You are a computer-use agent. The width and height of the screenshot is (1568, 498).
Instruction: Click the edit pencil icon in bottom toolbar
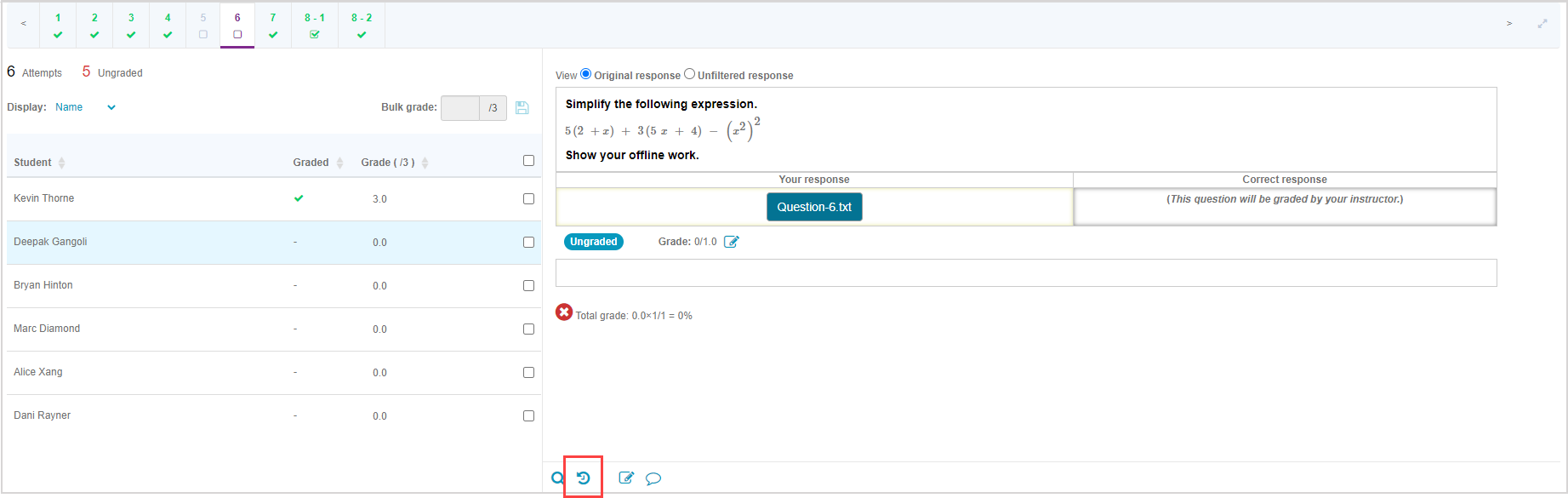[x=626, y=478]
